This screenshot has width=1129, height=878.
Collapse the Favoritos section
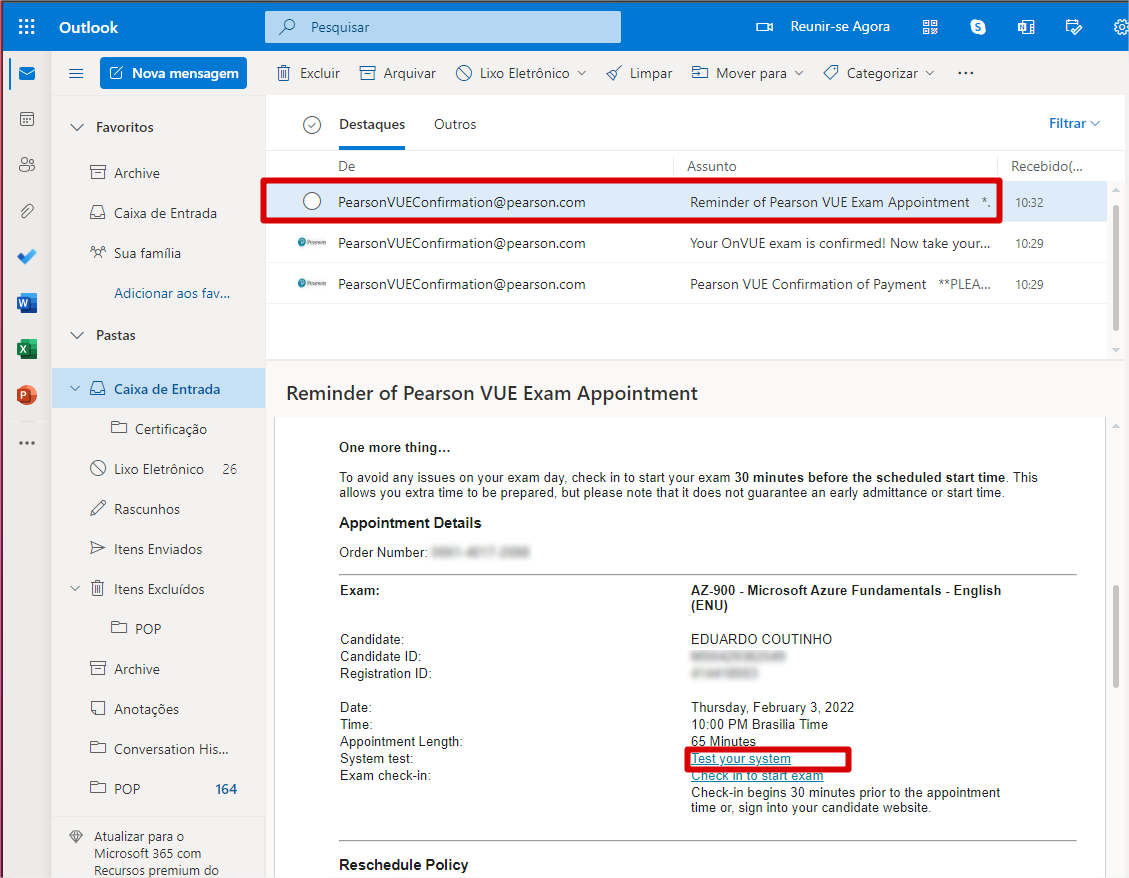(x=77, y=127)
